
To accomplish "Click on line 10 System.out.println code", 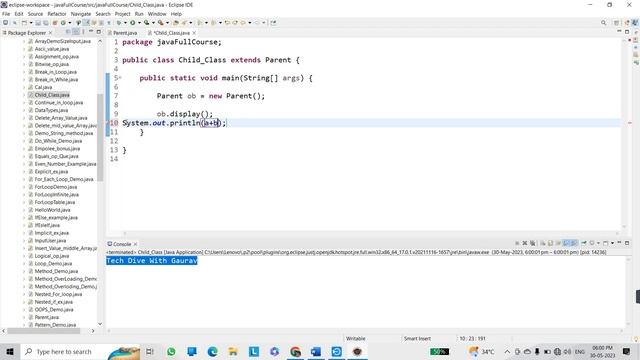I will [174, 123].
